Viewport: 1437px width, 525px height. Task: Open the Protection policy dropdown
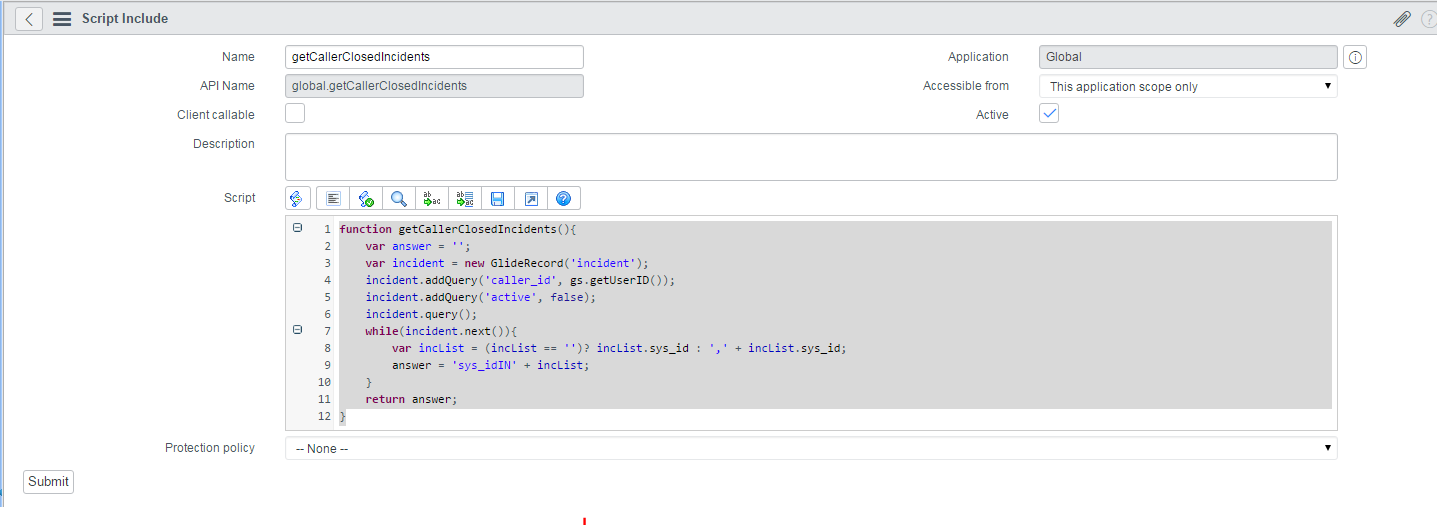click(x=811, y=448)
